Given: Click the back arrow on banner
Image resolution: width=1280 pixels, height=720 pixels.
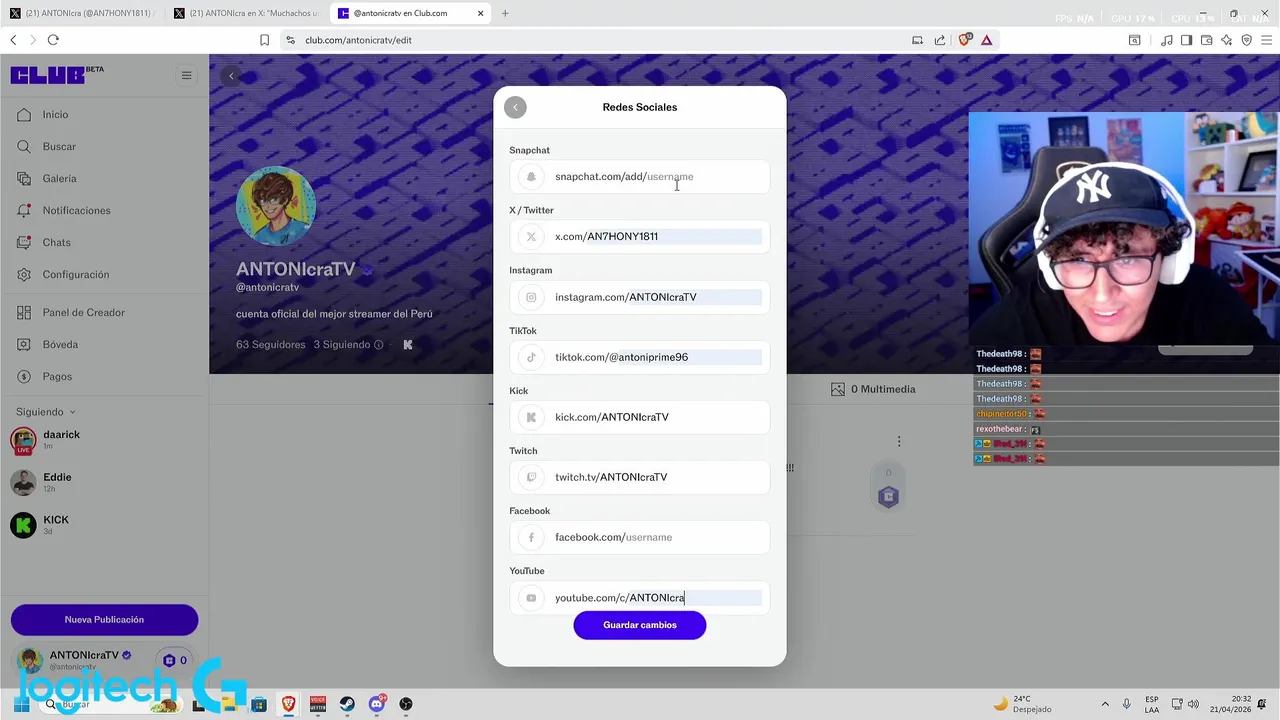Looking at the screenshot, I should point(231,76).
